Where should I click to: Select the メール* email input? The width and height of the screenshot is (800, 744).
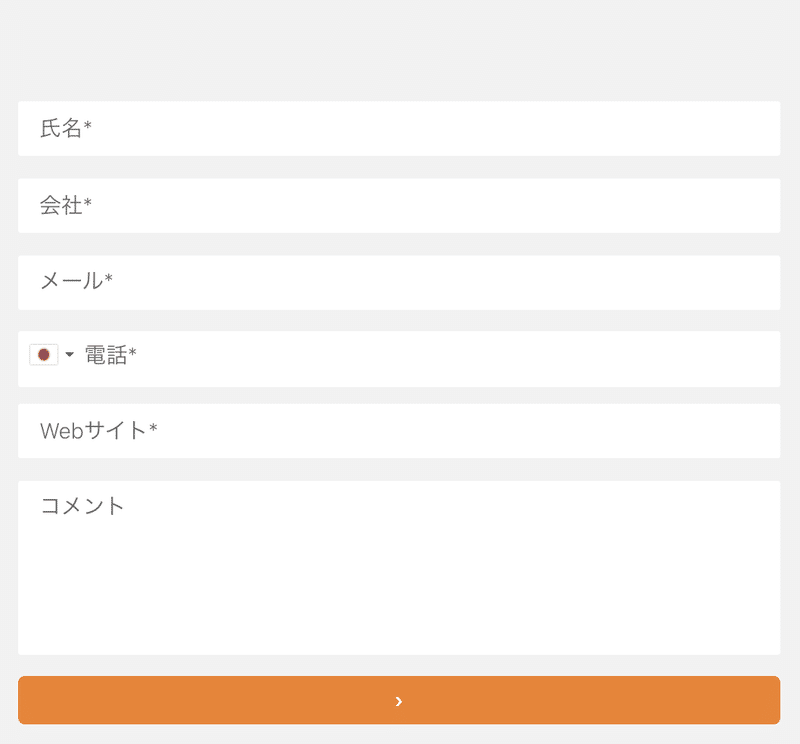click(400, 282)
